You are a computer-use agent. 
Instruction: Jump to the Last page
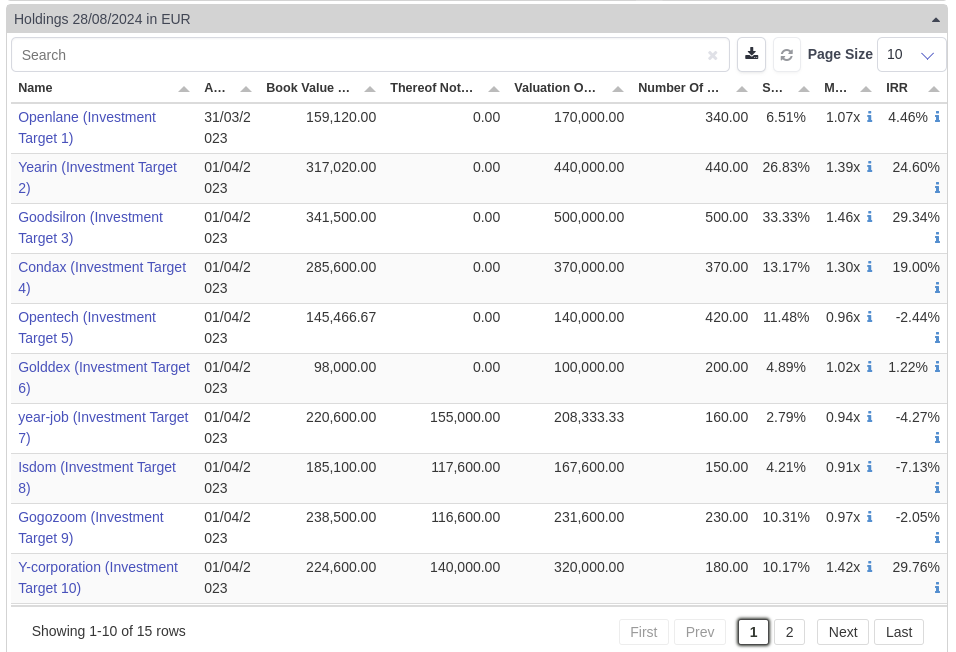click(898, 632)
